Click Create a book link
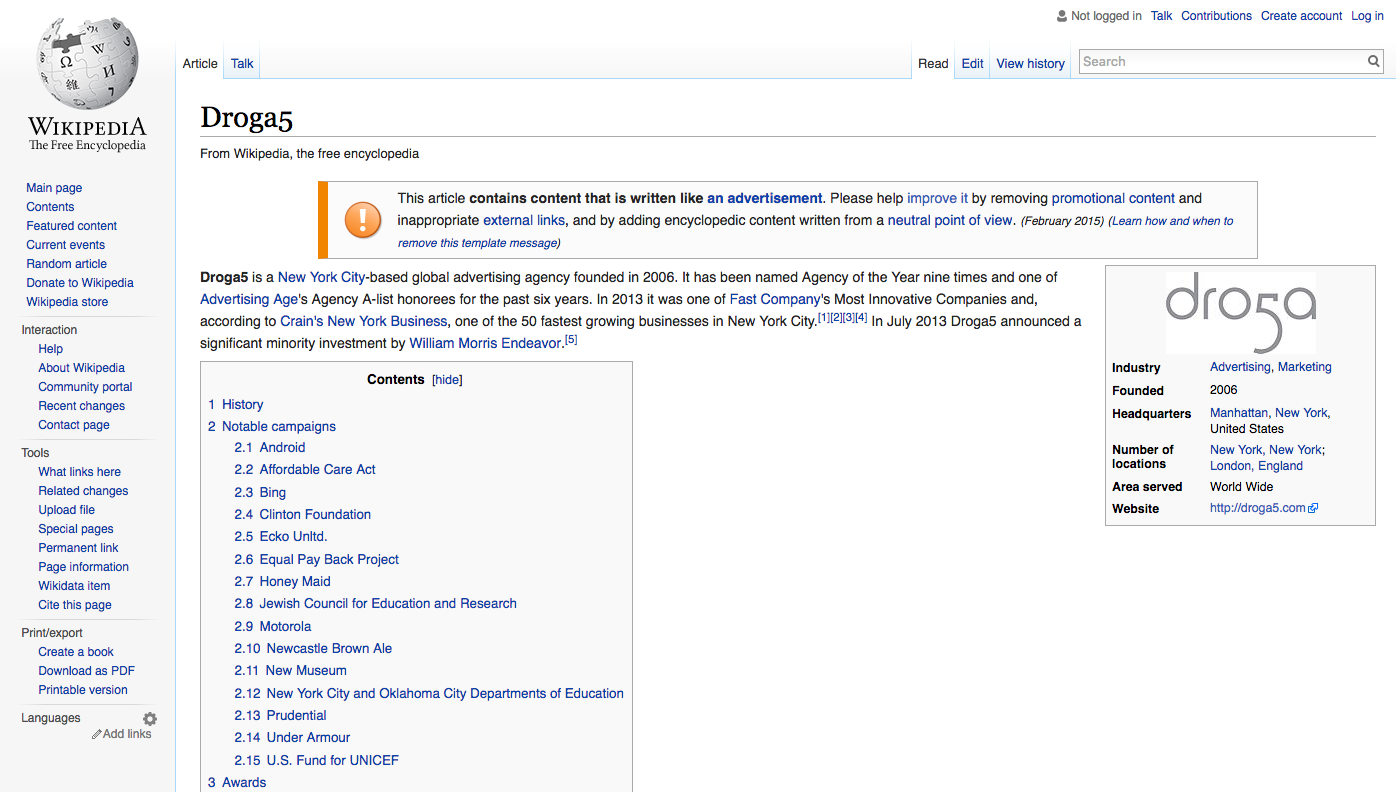This screenshot has height=792, width=1396. click(x=76, y=652)
